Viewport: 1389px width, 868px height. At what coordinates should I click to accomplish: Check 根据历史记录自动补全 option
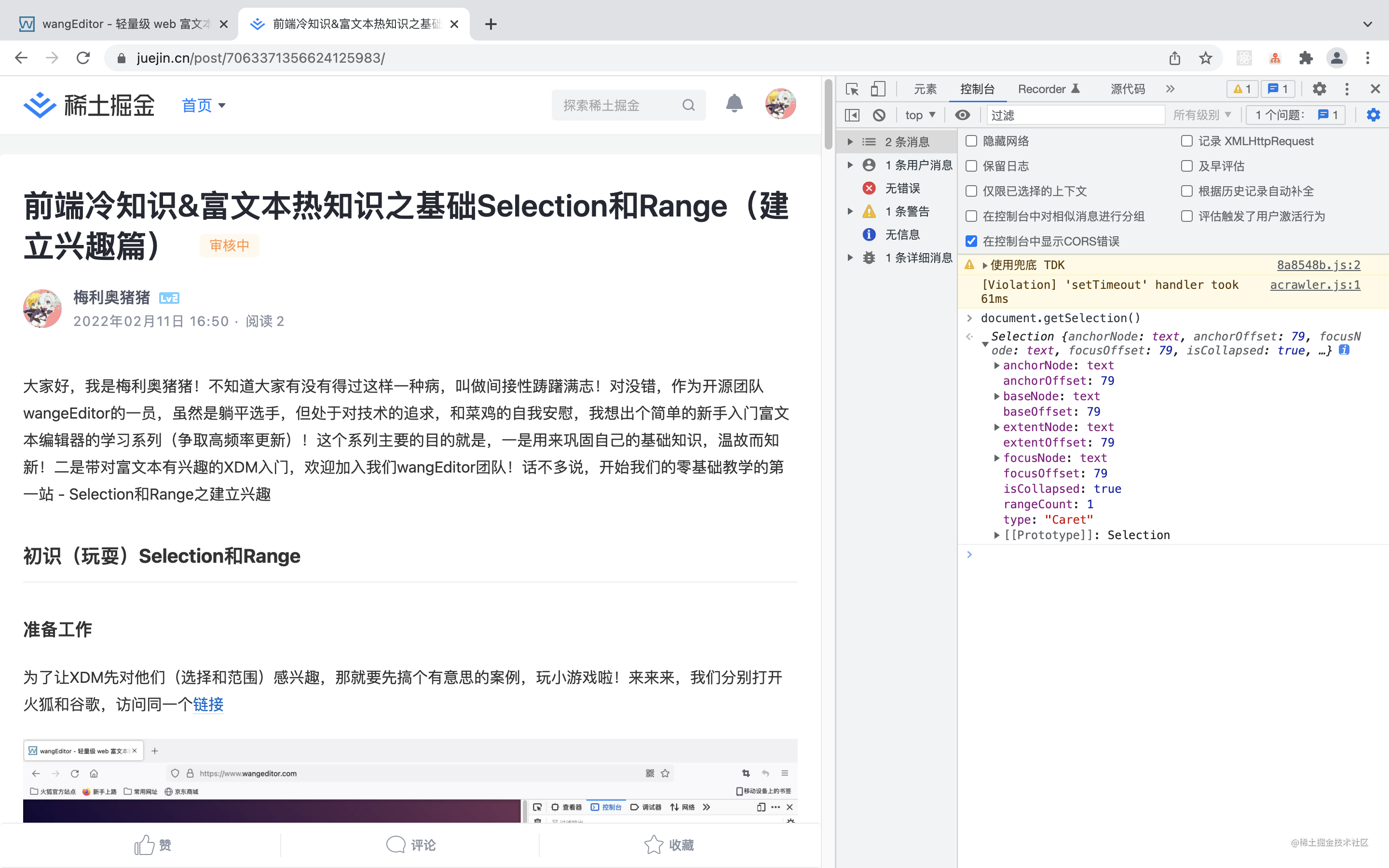point(1186,191)
